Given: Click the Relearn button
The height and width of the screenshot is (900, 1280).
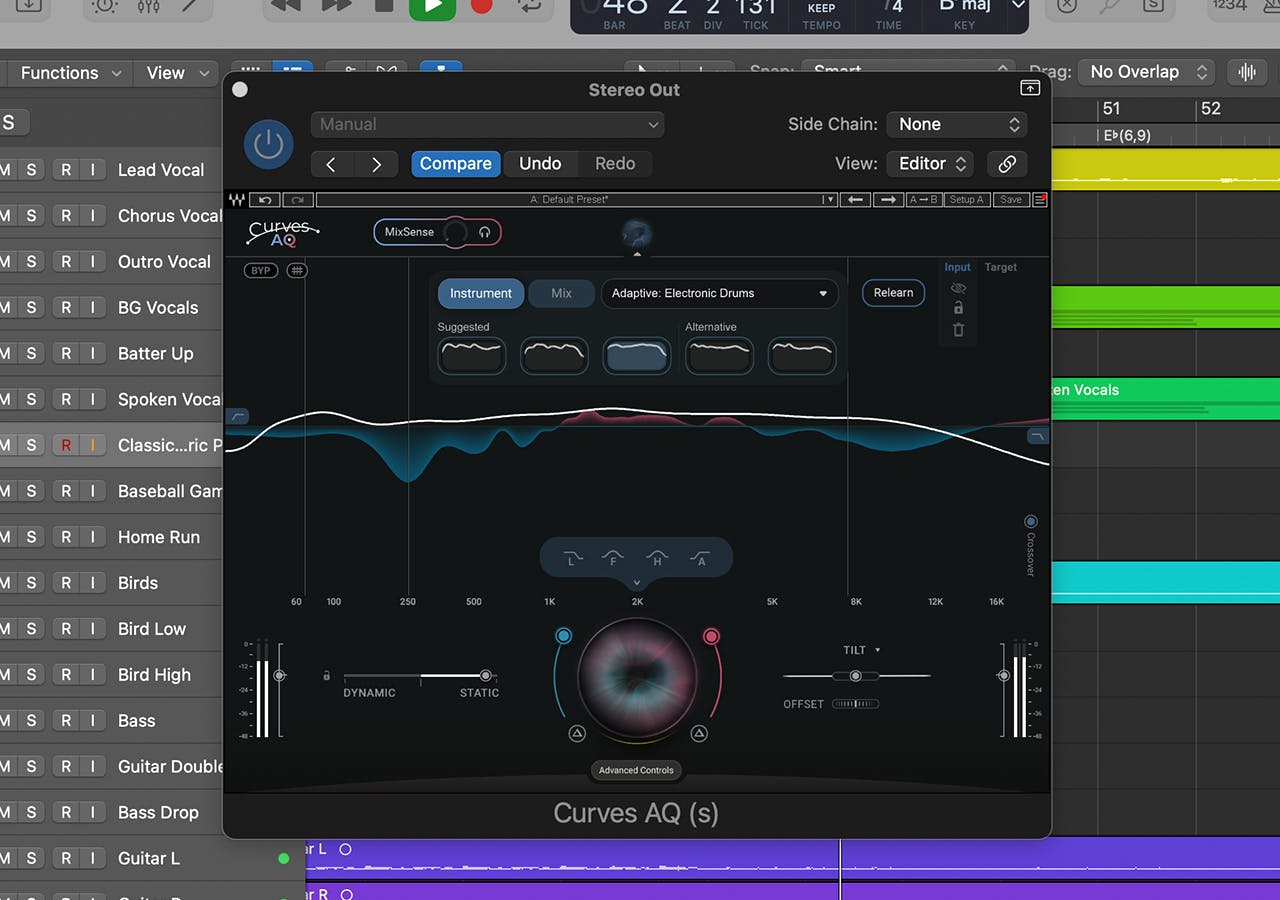Looking at the screenshot, I should [893, 293].
